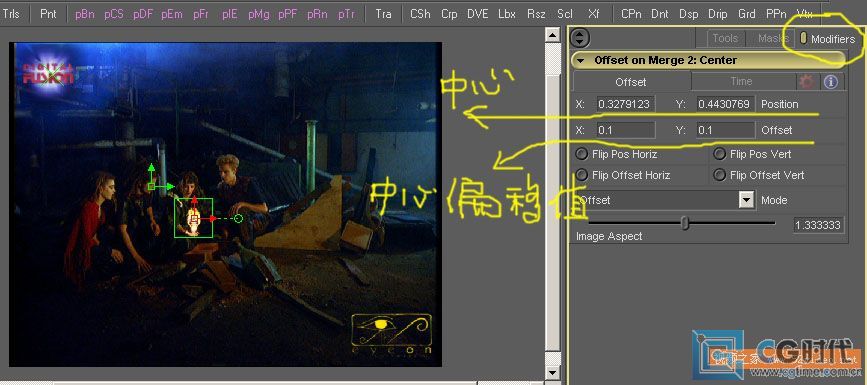The width and height of the screenshot is (867, 385).
Task: Add the DVE tool
Action: (x=478, y=14)
